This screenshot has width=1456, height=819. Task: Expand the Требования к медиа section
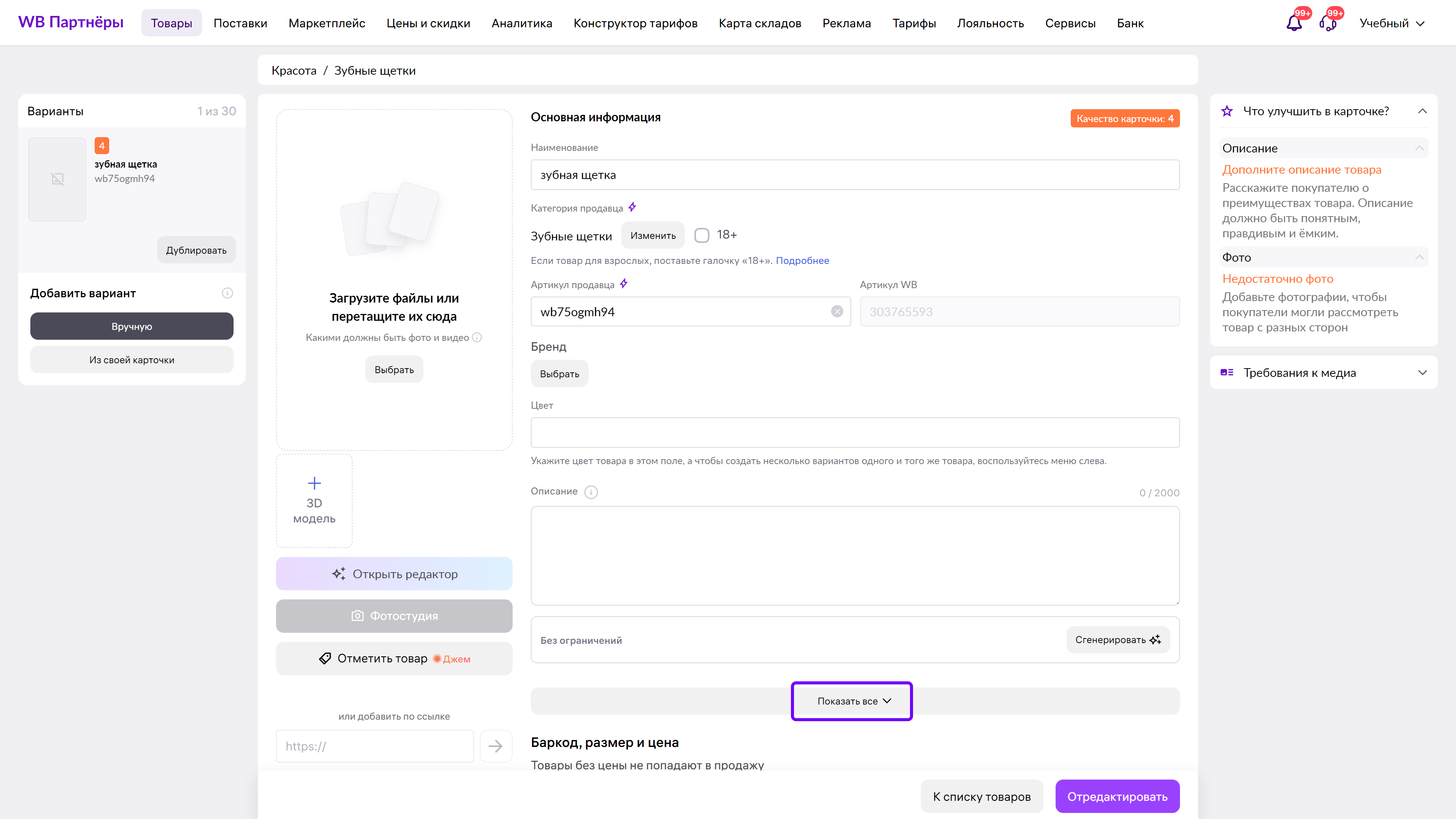[x=1423, y=372]
